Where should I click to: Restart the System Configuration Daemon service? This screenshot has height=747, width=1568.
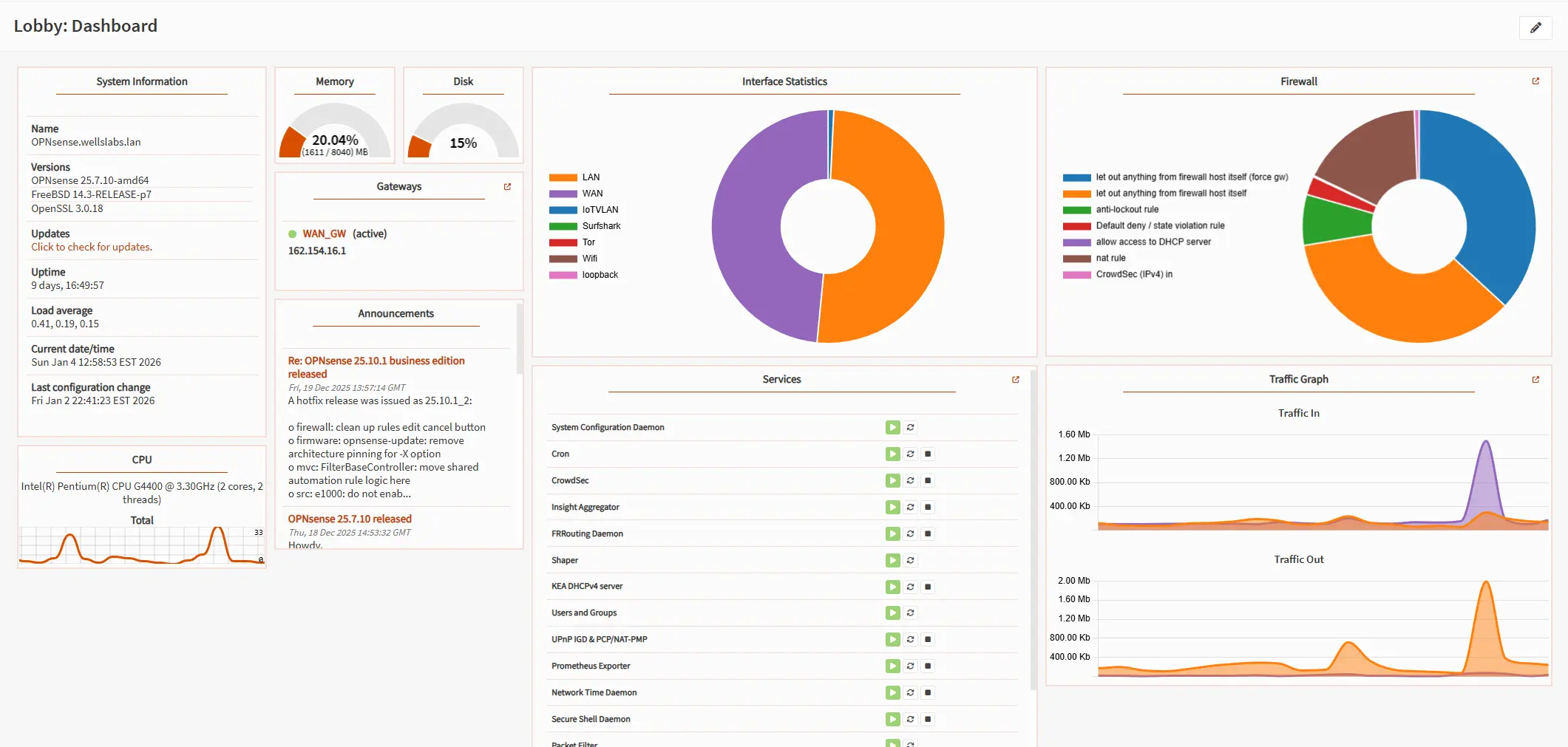tap(910, 427)
